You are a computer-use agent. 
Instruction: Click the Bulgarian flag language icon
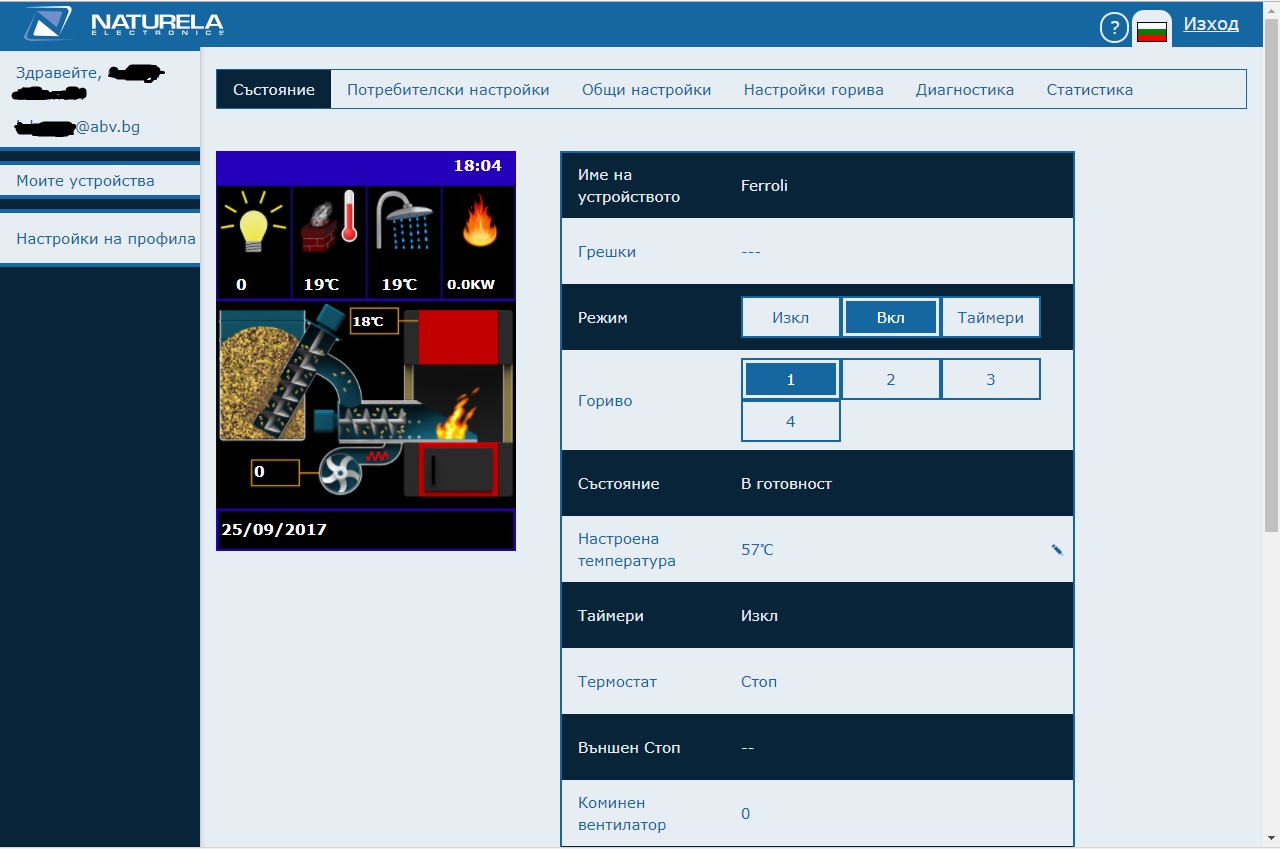point(1152,30)
